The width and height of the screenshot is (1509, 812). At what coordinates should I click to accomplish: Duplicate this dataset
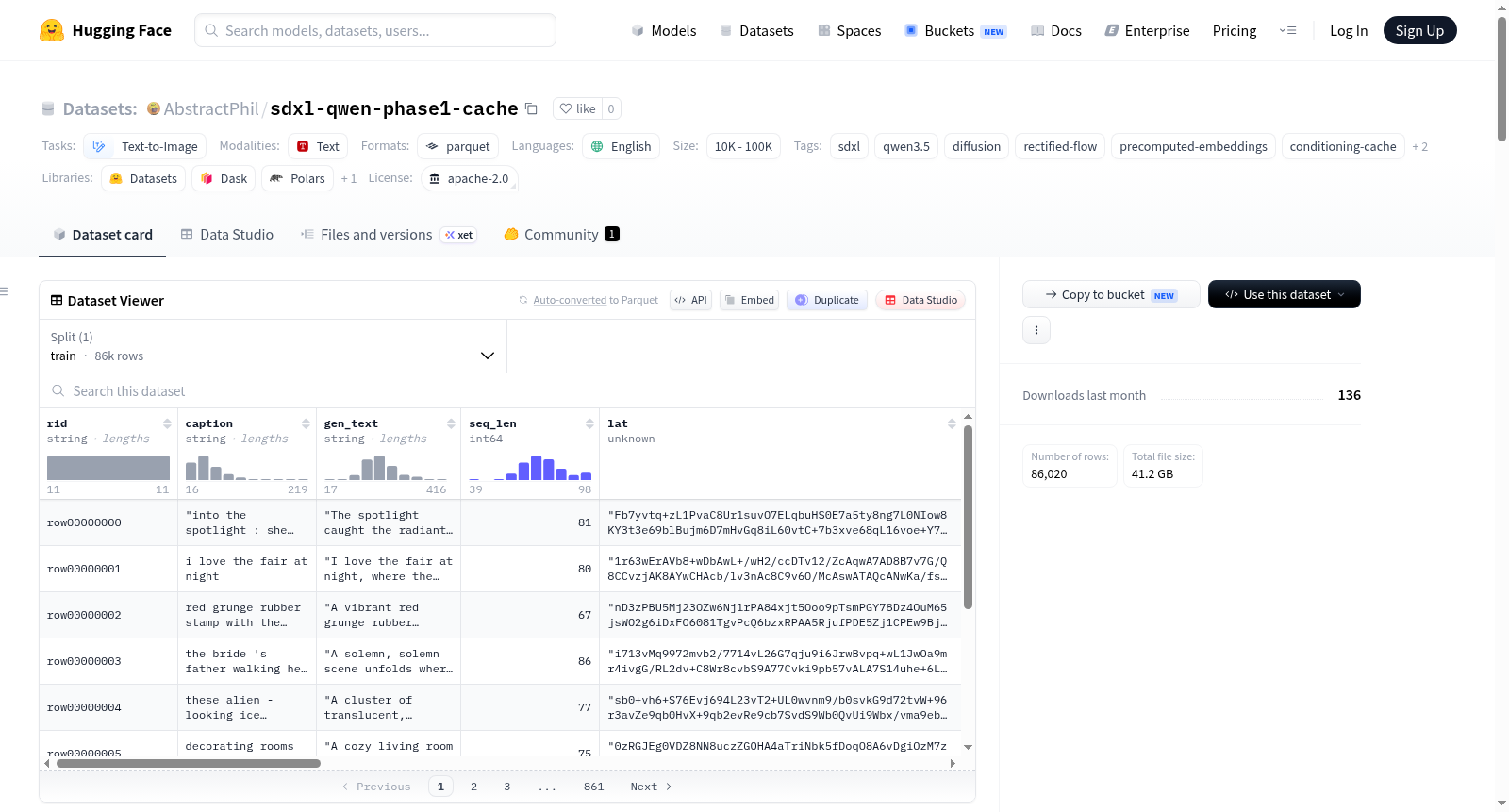(x=827, y=300)
